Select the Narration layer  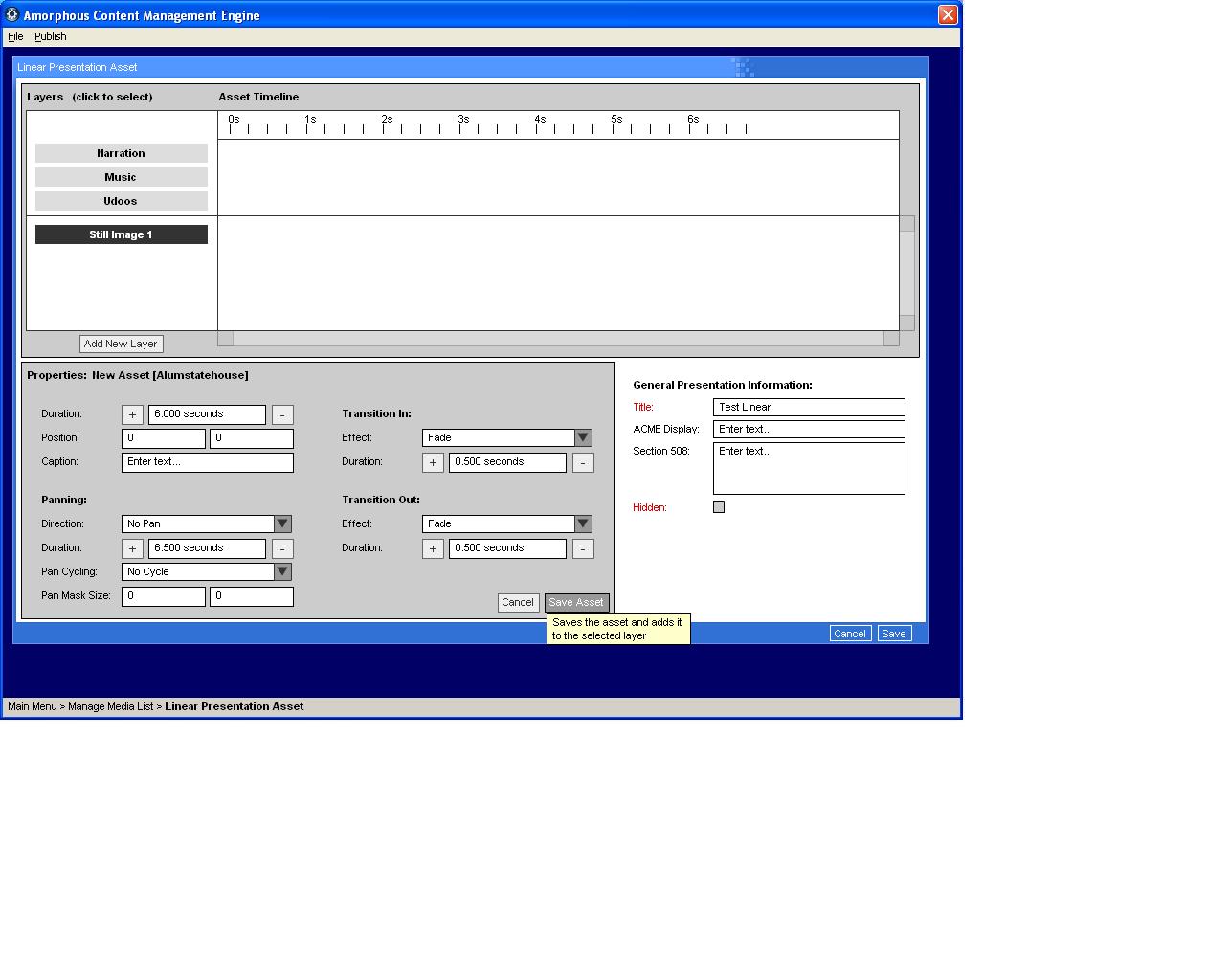pos(122,153)
